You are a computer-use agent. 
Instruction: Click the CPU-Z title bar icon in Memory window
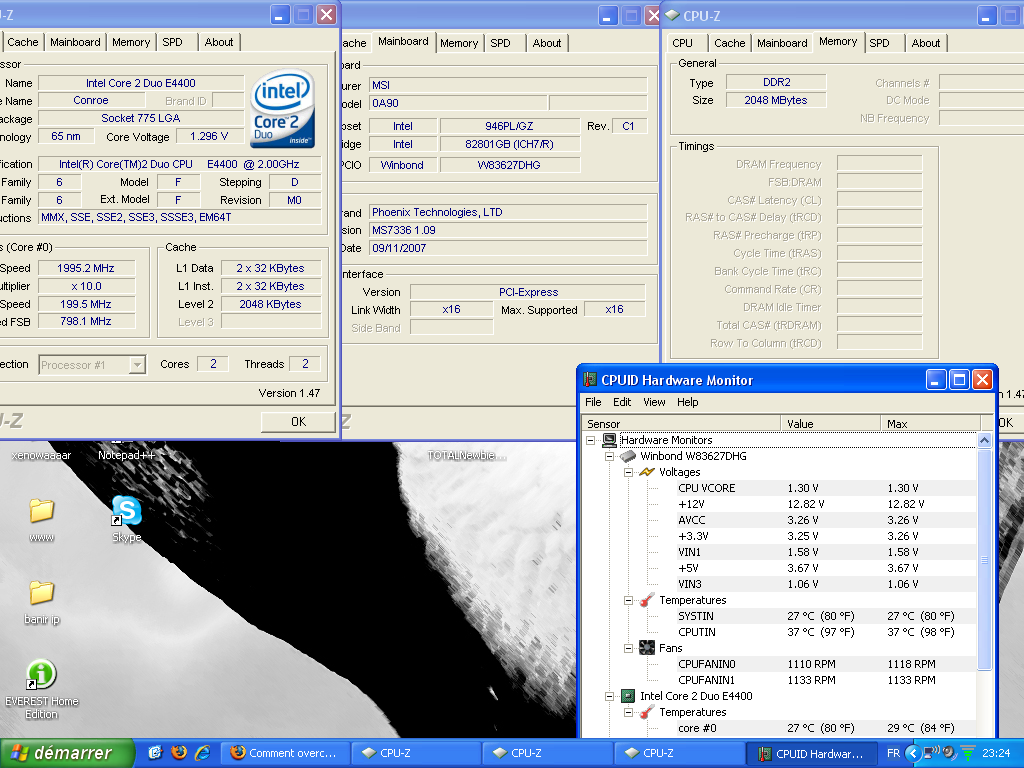(x=672, y=16)
